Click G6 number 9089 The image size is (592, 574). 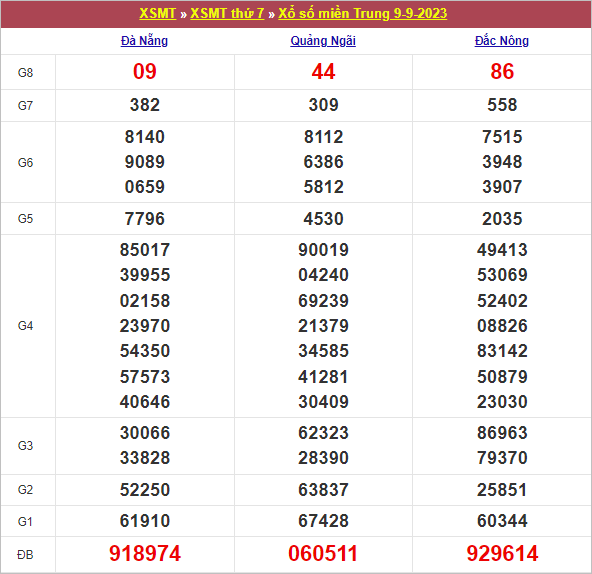coord(145,162)
